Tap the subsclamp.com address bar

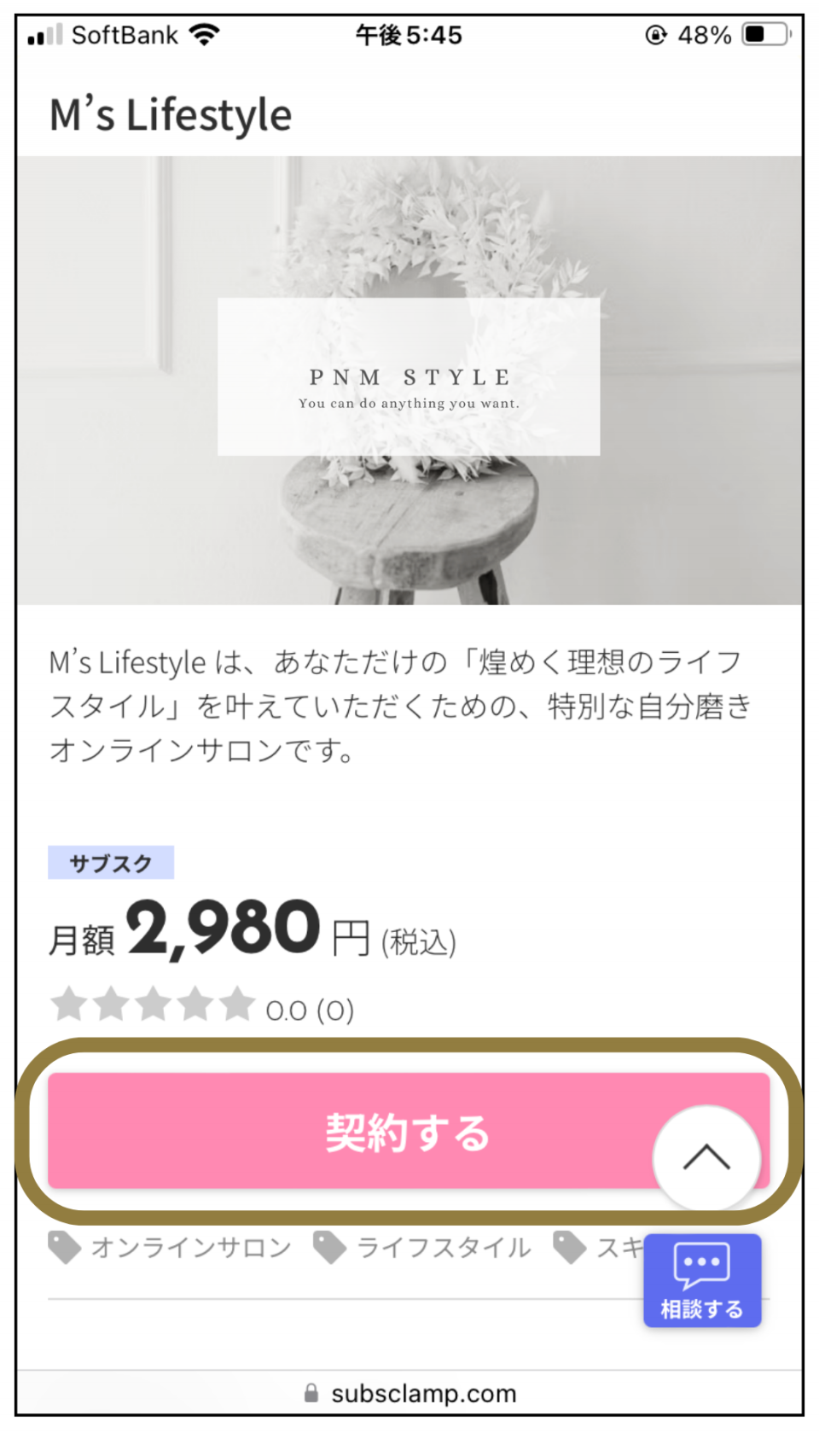tap(409, 1393)
